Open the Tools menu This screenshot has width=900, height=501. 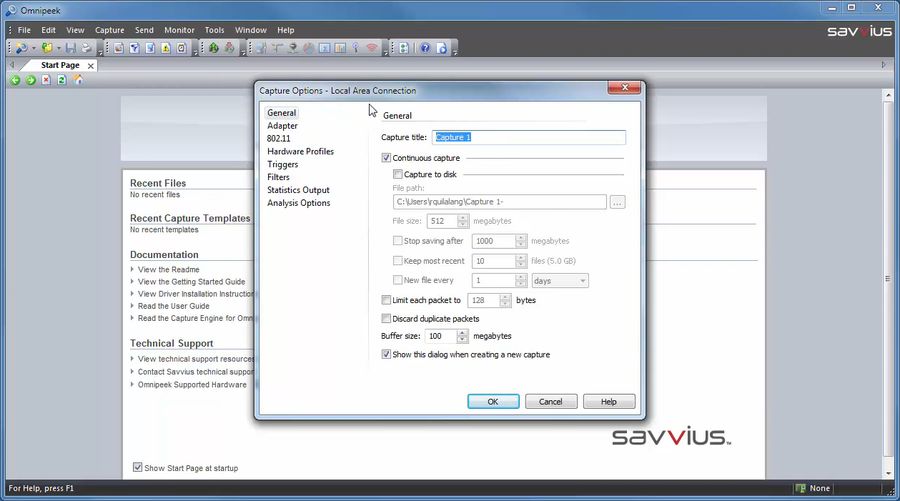(x=215, y=30)
